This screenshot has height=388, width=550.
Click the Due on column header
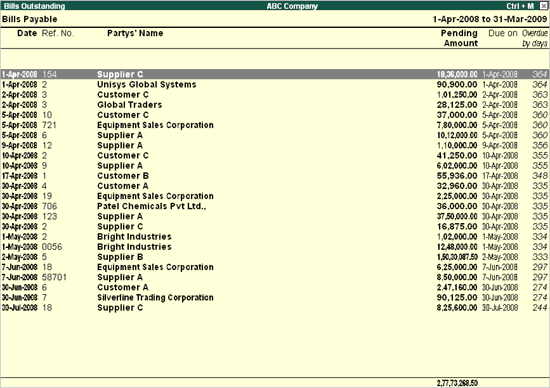coord(503,33)
